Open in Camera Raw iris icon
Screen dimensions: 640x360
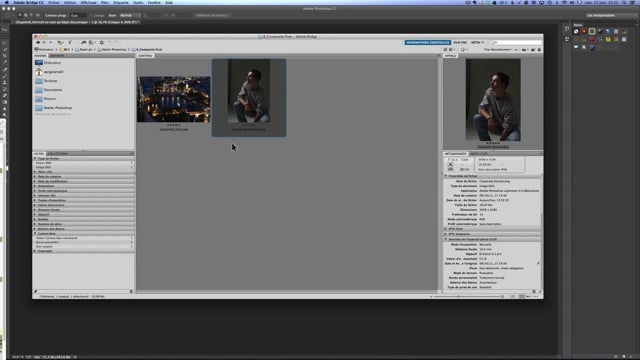pos(102,42)
